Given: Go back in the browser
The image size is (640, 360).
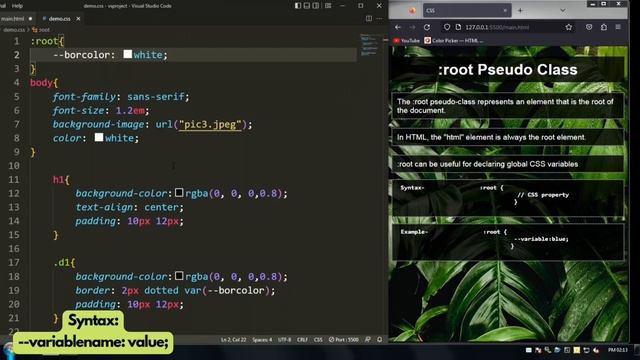Looking at the screenshot, I should tap(398, 27).
